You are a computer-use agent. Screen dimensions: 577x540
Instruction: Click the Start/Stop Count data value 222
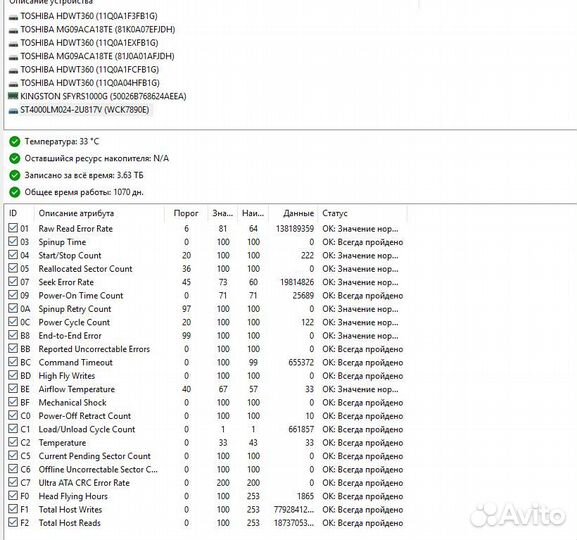[x=307, y=255]
